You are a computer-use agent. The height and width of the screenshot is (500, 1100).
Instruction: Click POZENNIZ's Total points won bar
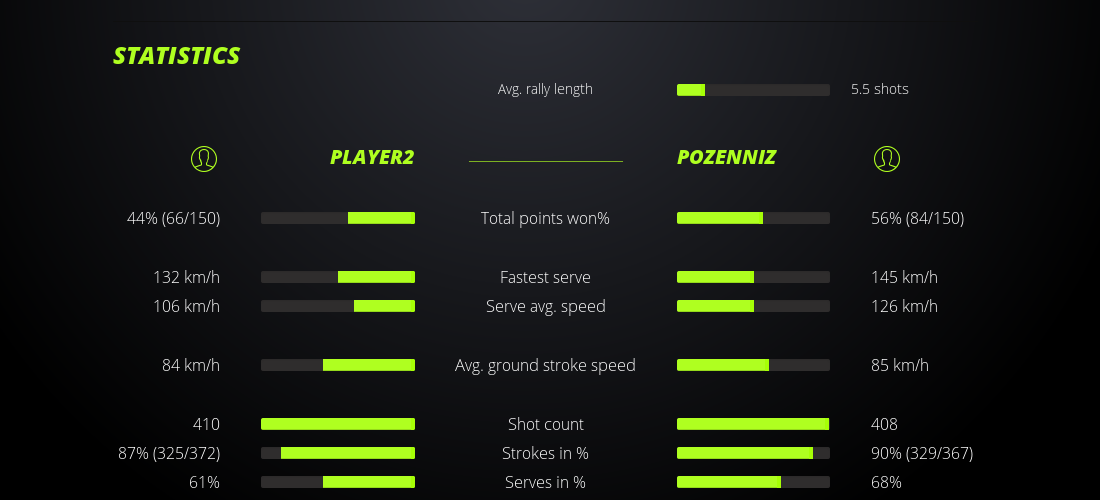pyautogui.click(x=753, y=218)
